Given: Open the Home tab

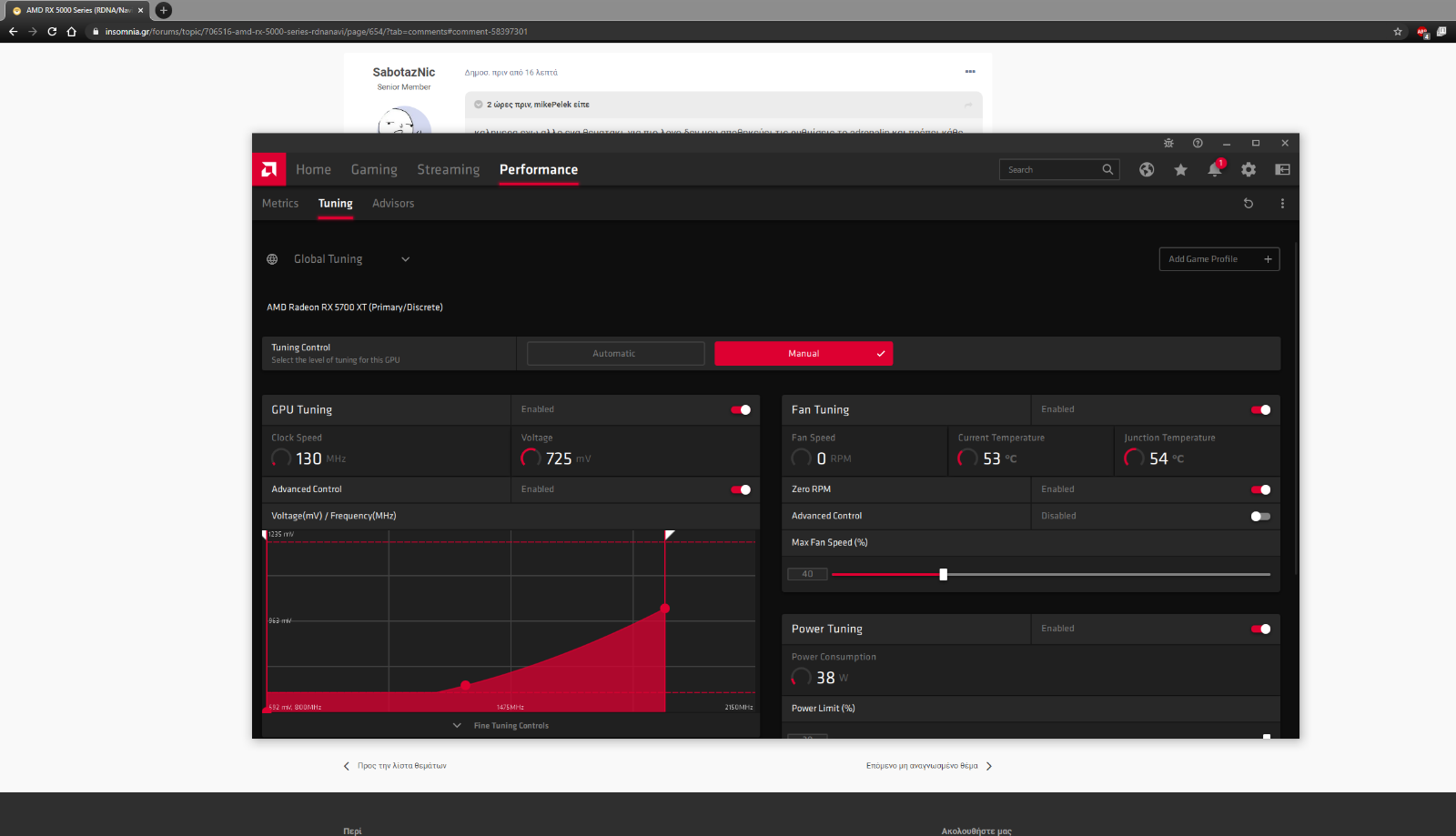Looking at the screenshot, I should pos(313,170).
